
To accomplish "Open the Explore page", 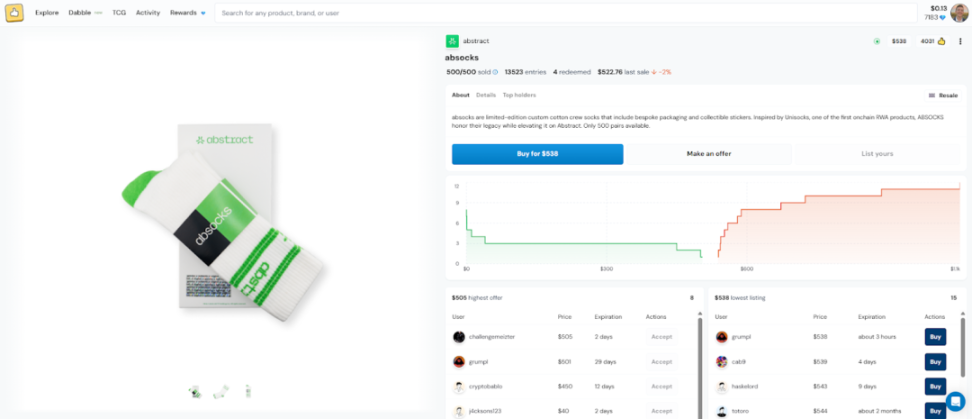I will (46, 12).
